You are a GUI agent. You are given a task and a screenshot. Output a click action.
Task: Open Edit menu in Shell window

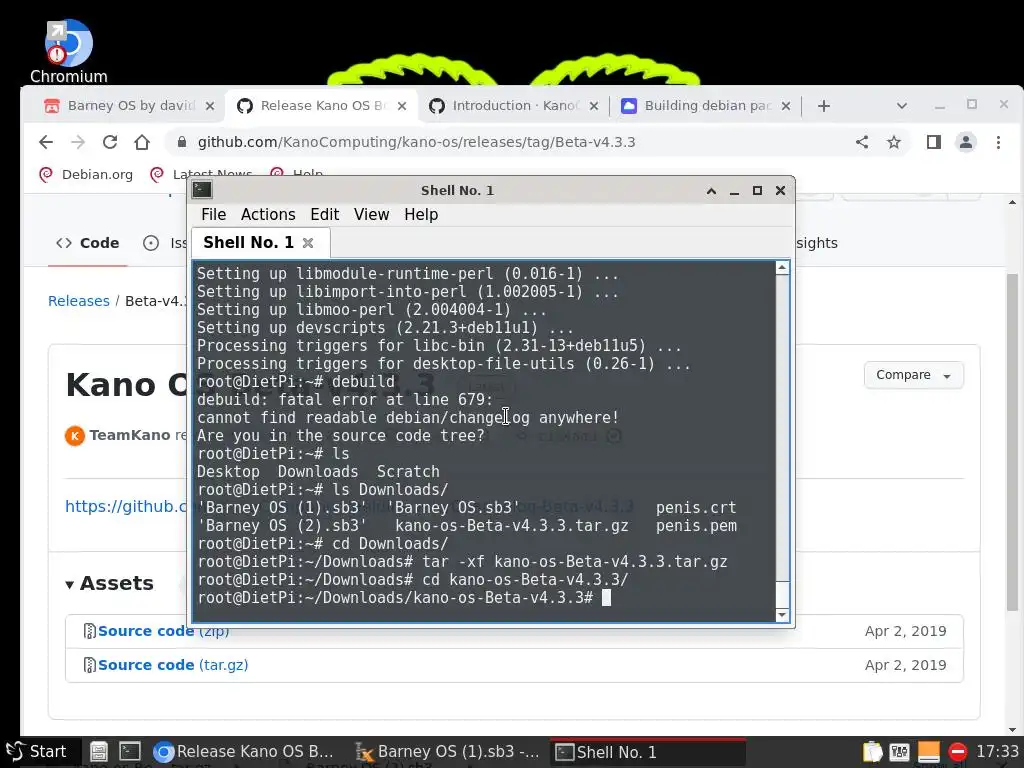tap(325, 215)
